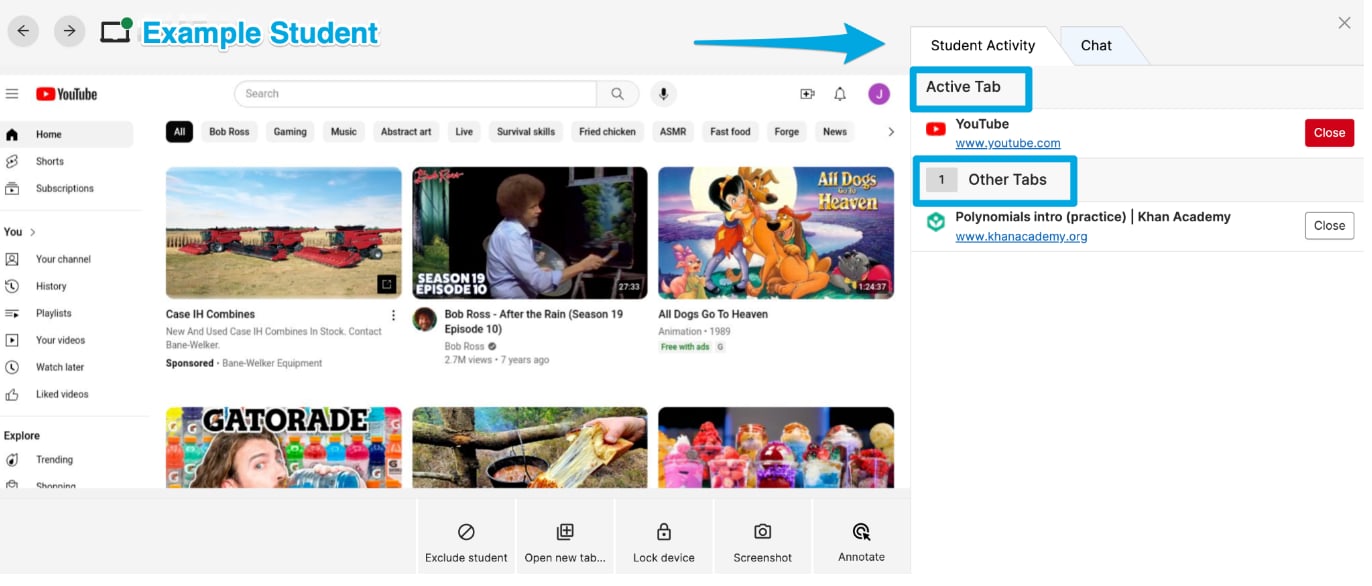The height and width of the screenshot is (586, 1372).
Task: Click the Khan Academy favicon
Action: [936, 222]
